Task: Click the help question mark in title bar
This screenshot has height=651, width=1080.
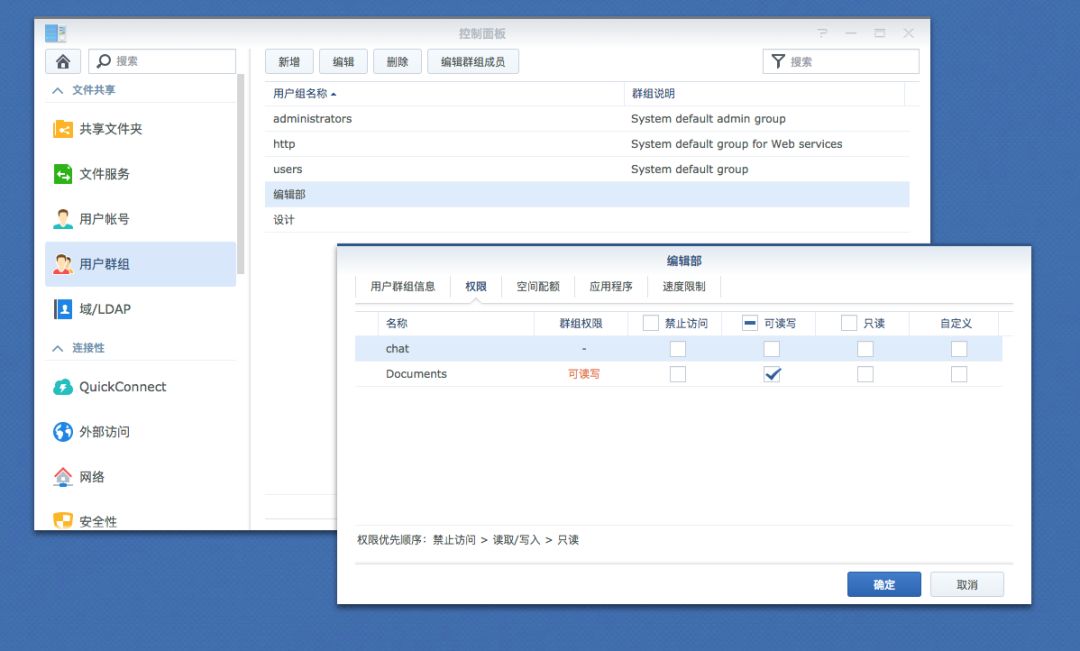Action: click(822, 33)
